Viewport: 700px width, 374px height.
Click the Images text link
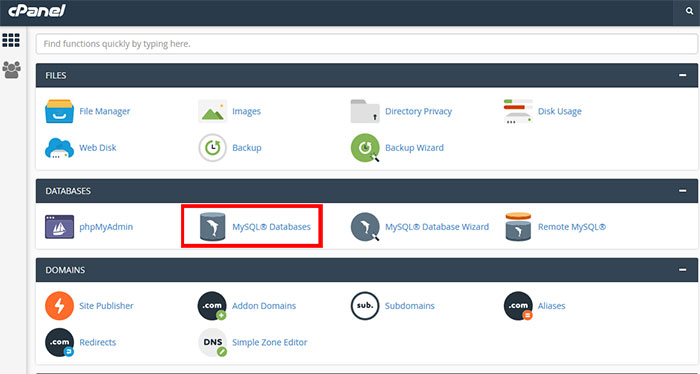(x=246, y=111)
